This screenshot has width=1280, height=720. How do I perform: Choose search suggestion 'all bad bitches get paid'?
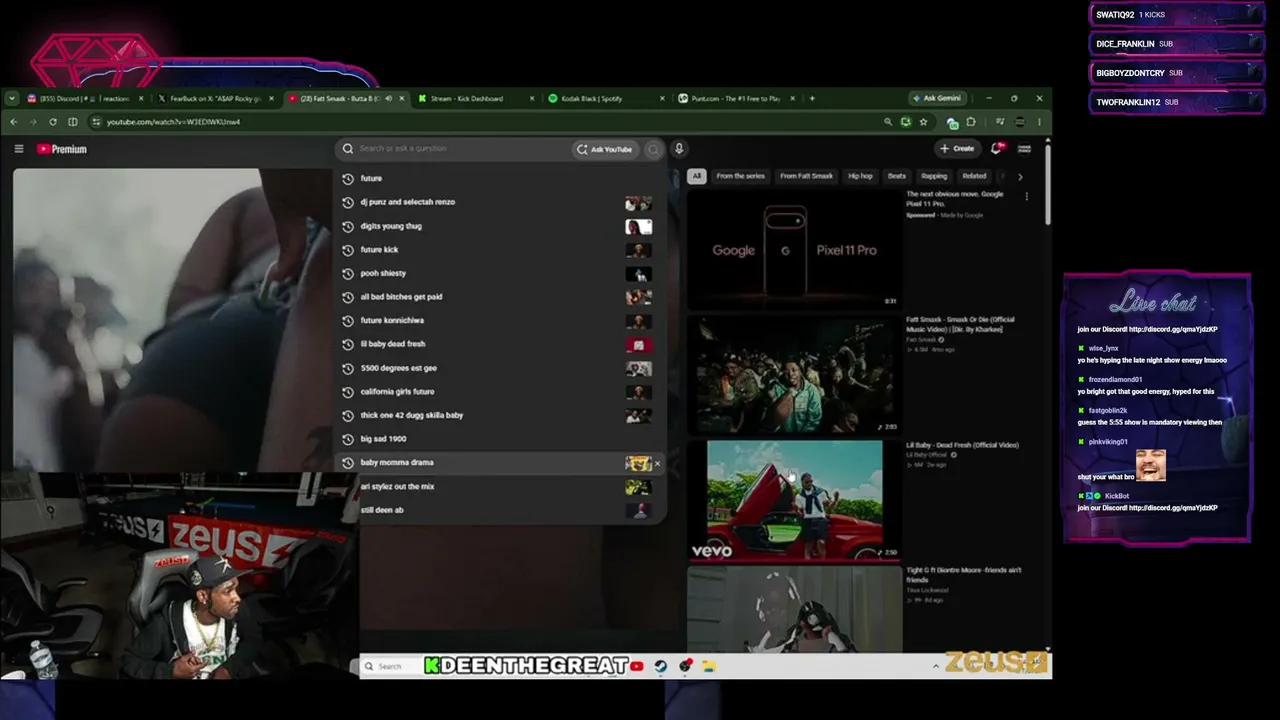pyautogui.click(x=500, y=297)
